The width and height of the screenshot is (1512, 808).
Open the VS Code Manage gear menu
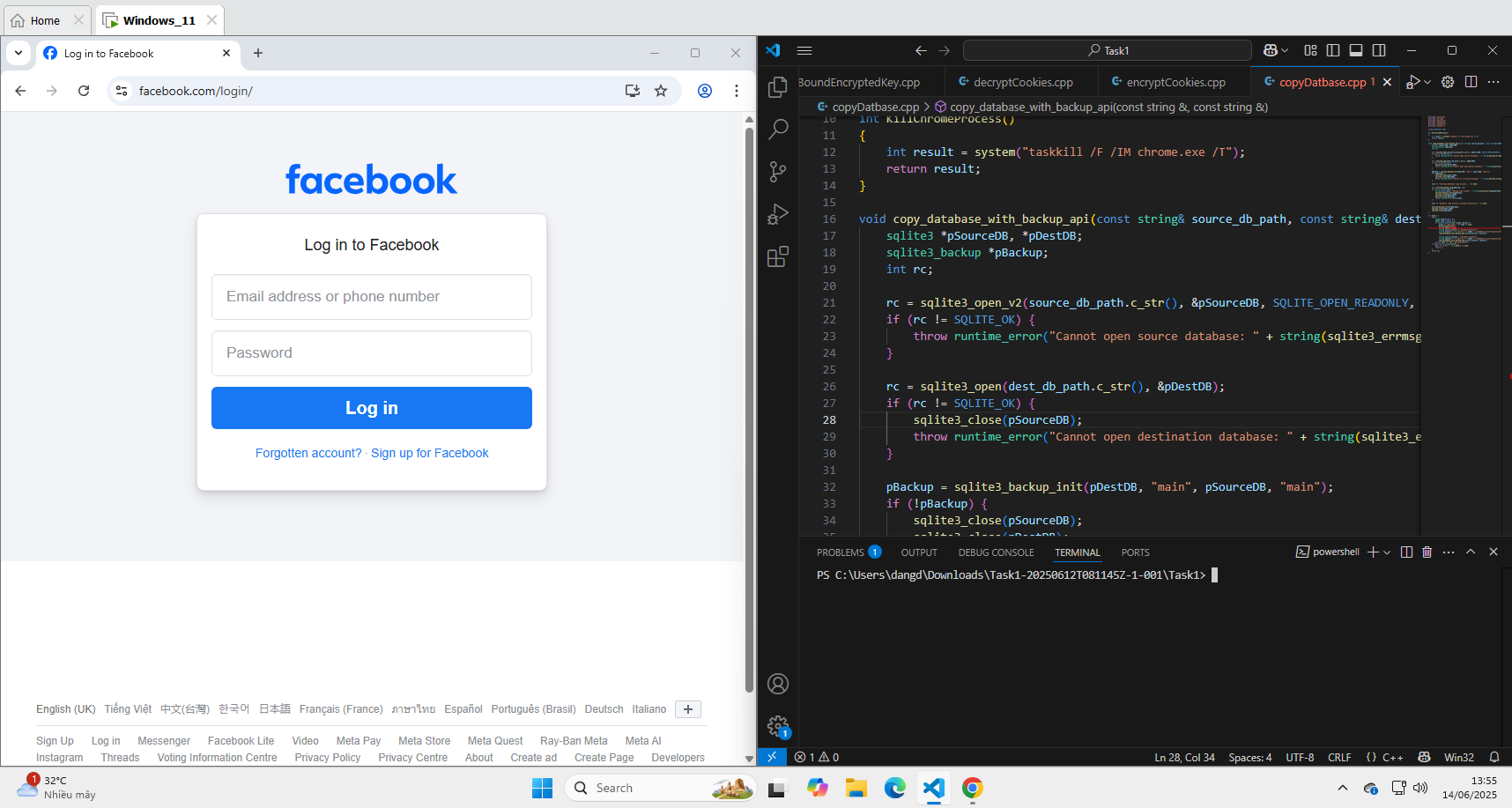(x=778, y=726)
